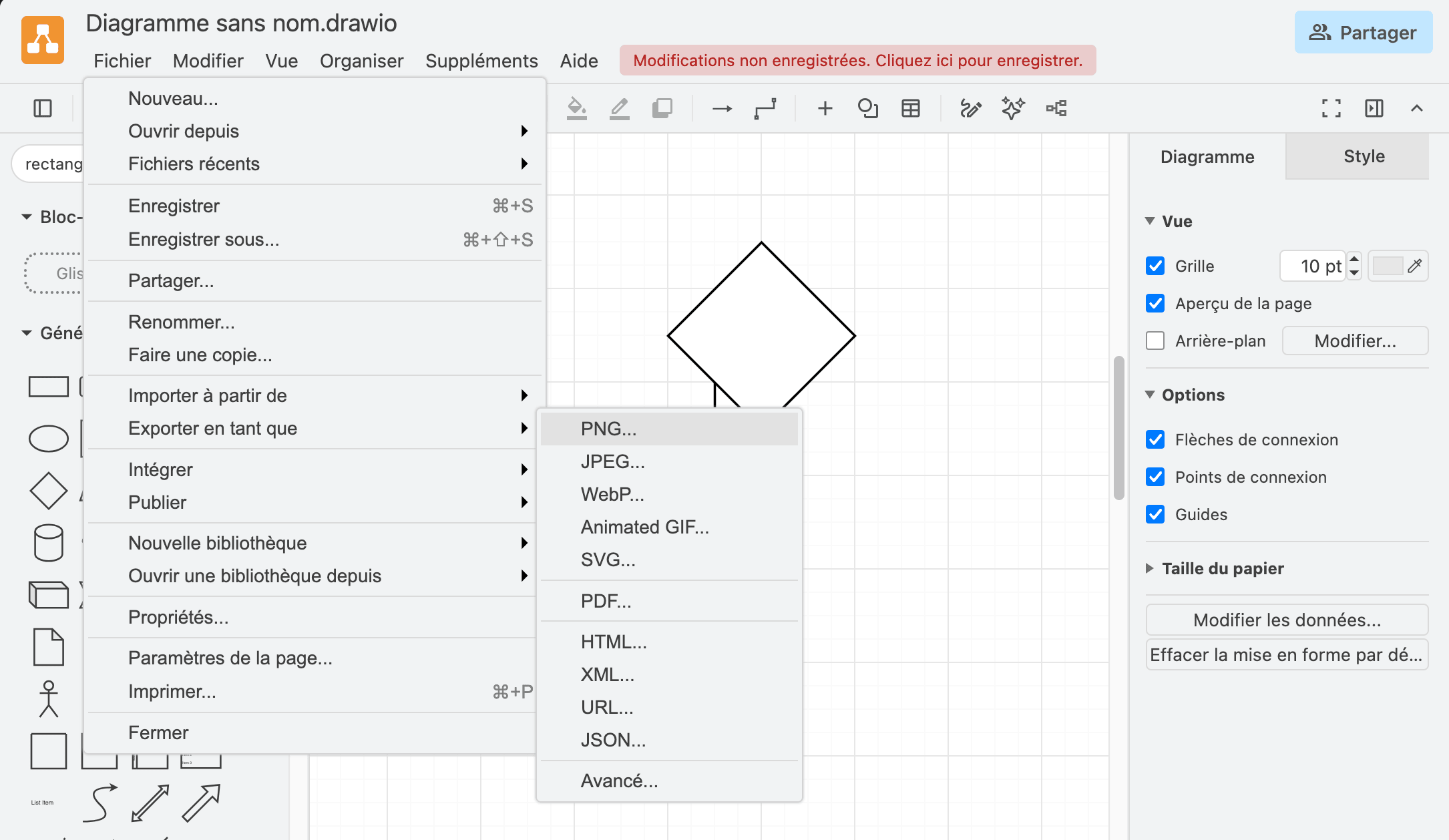Click the canvas vertical scrollbar
1449x840 pixels.
[1118, 427]
